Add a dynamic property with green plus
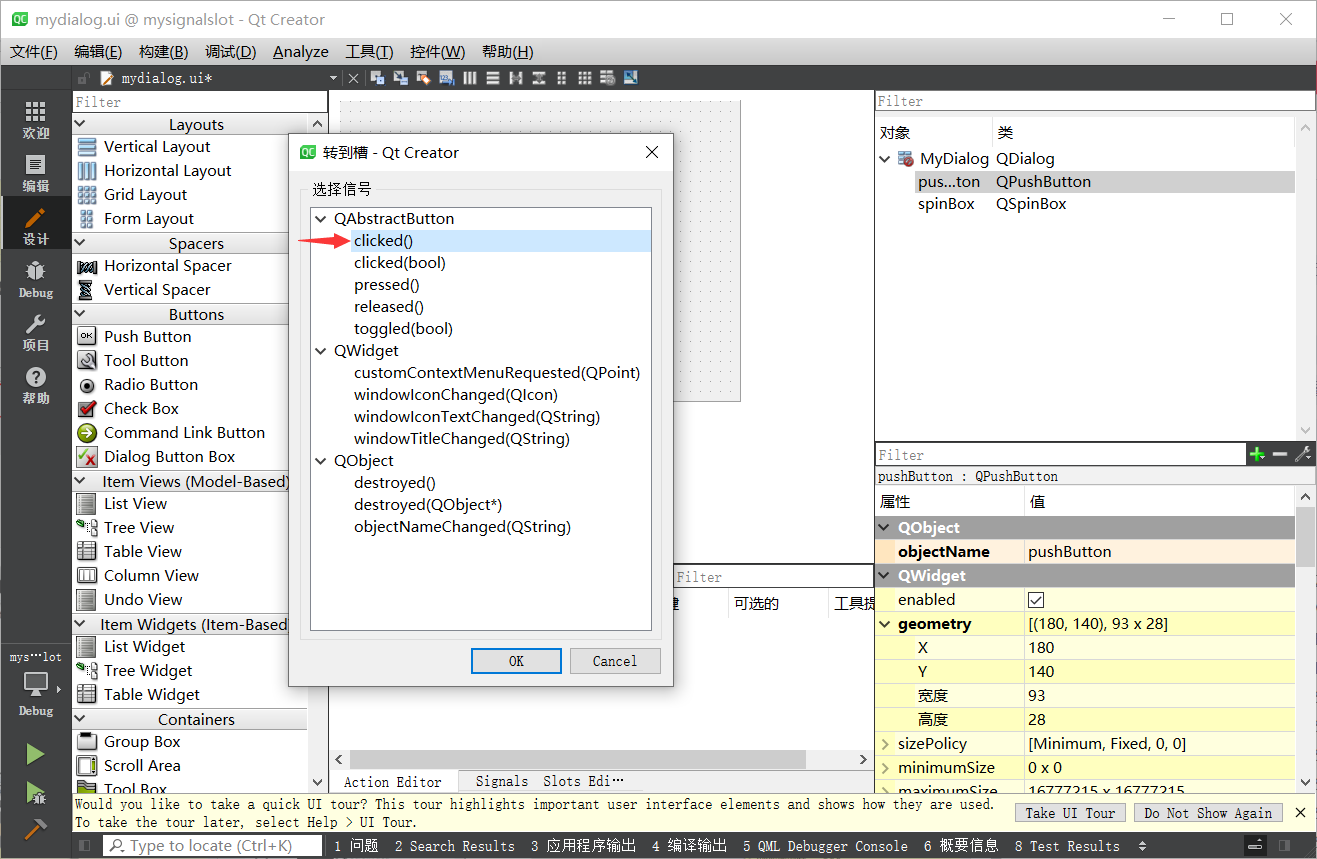The height and width of the screenshot is (859, 1317). click(x=1257, y=454)
